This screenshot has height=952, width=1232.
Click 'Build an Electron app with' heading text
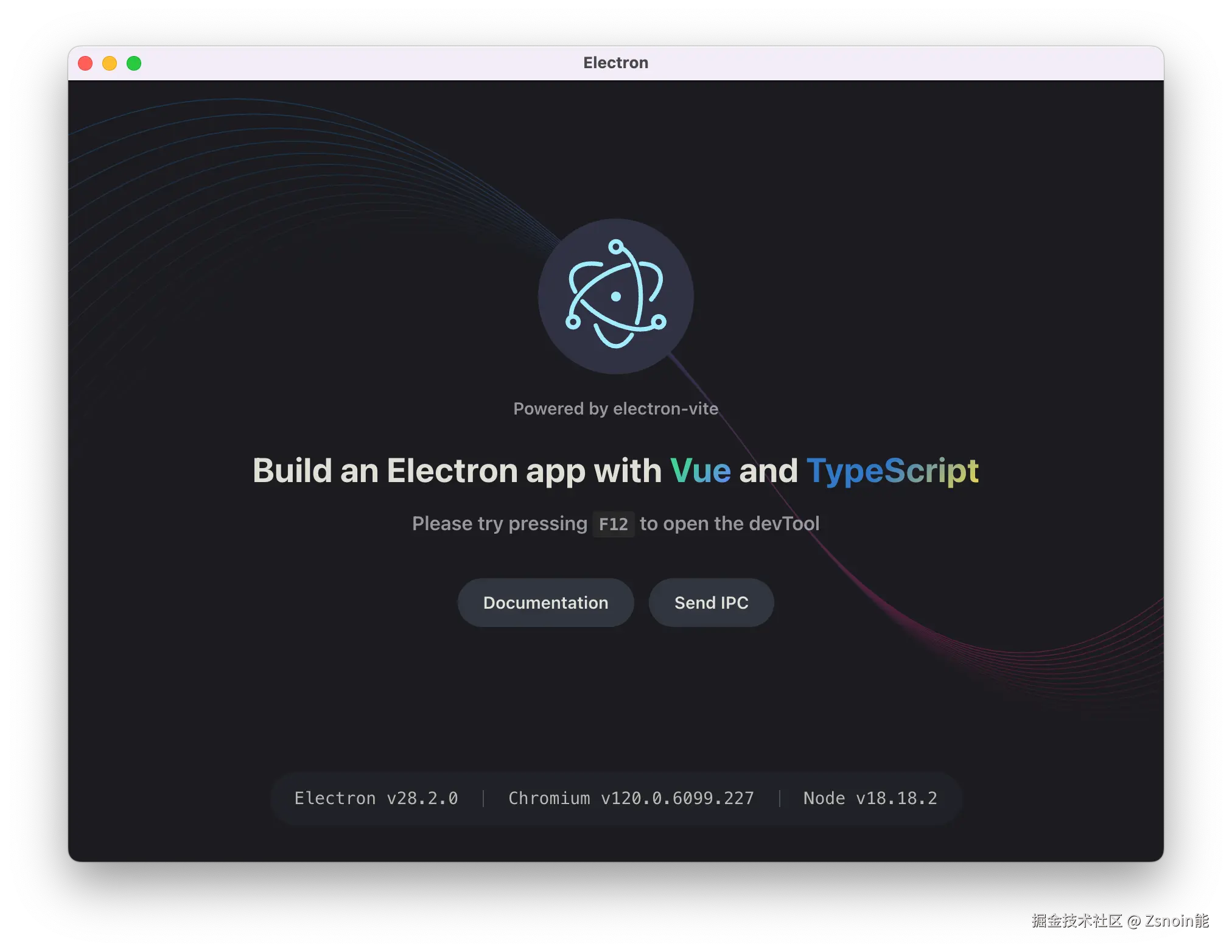pyautogui.click(x=457, y=471)
